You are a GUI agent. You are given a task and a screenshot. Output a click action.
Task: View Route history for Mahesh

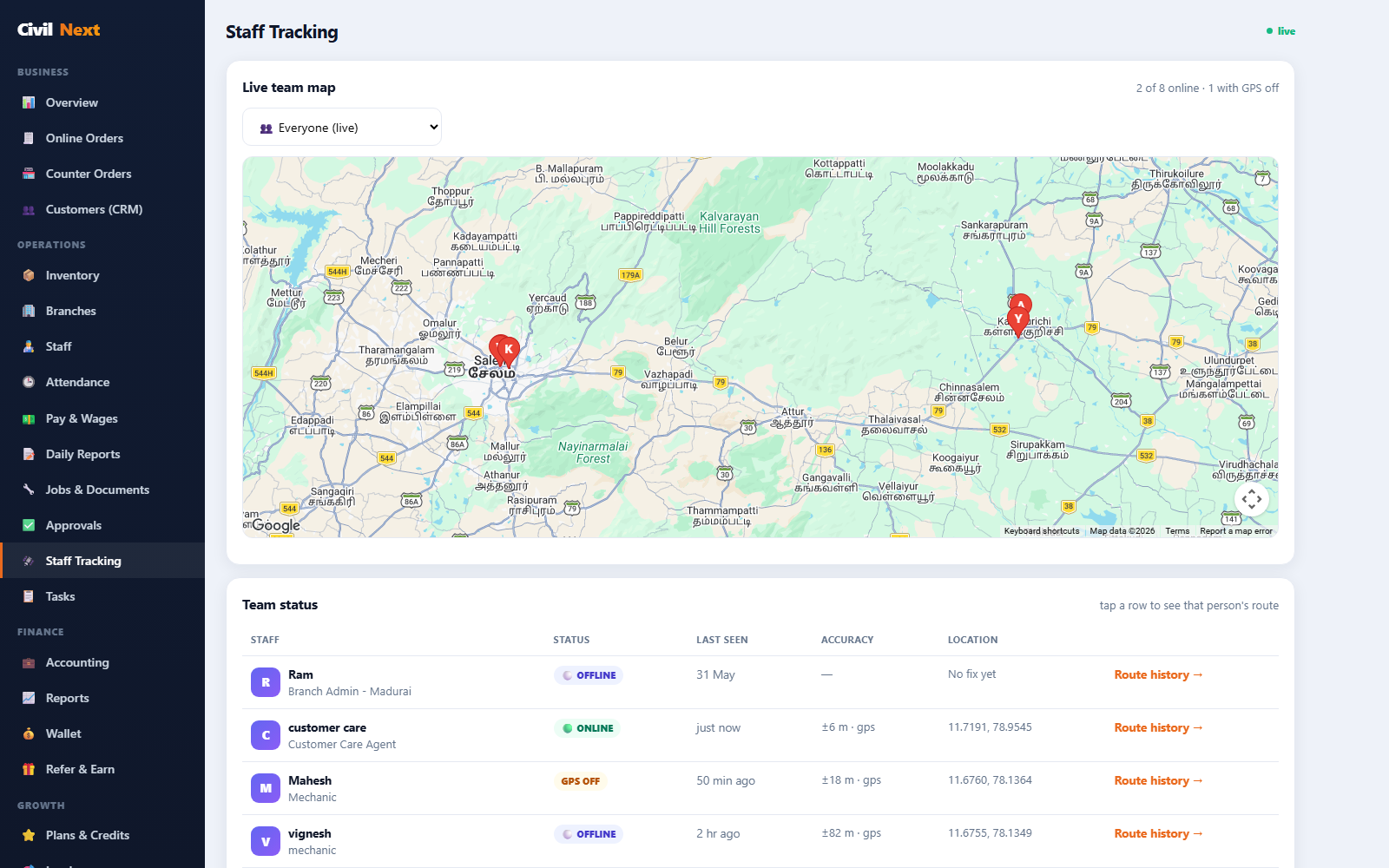coord(1158,780)
